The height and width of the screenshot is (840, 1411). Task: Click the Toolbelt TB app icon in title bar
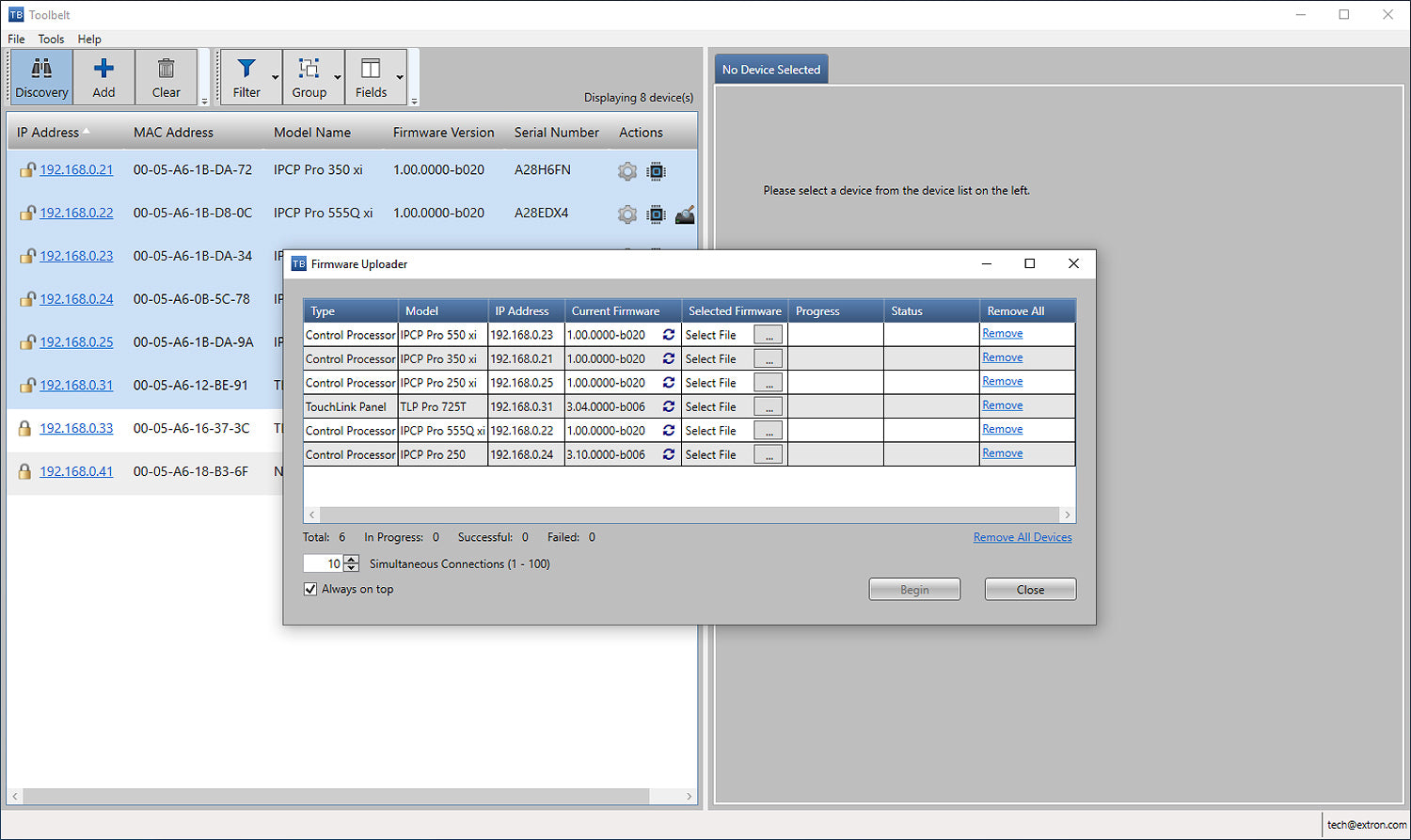pos(16,14)
